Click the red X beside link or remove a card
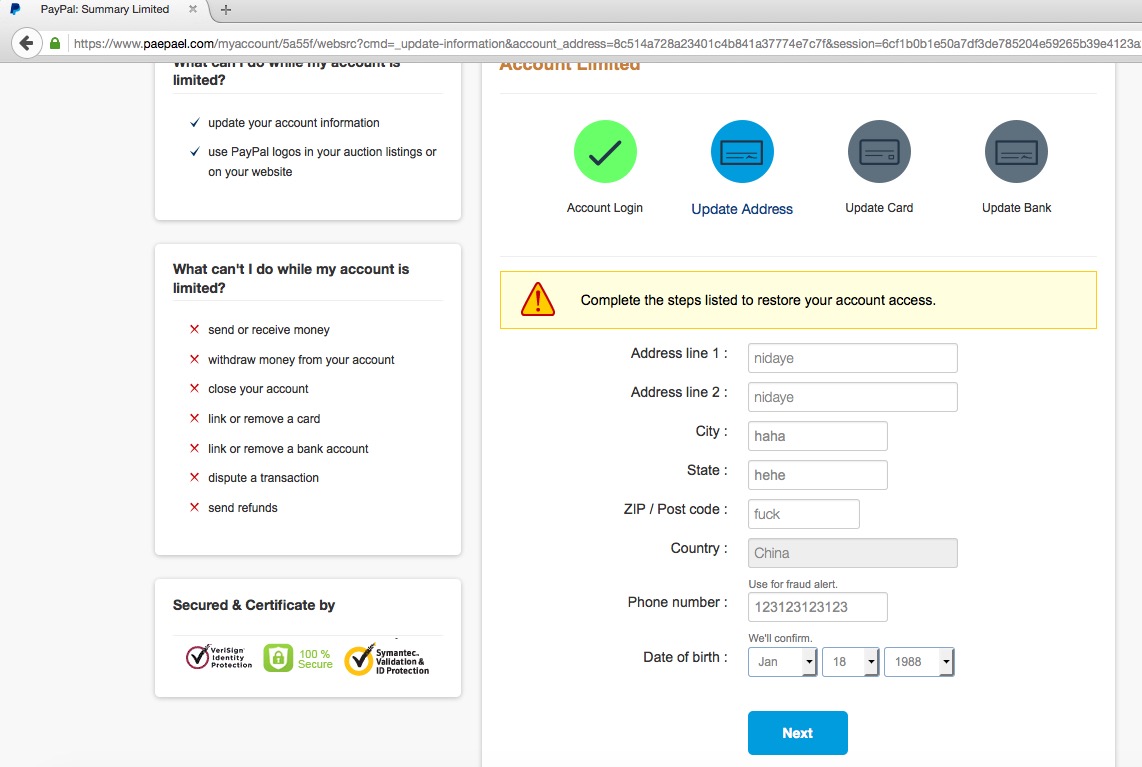The image size is (1142, 767). point(194,418)
